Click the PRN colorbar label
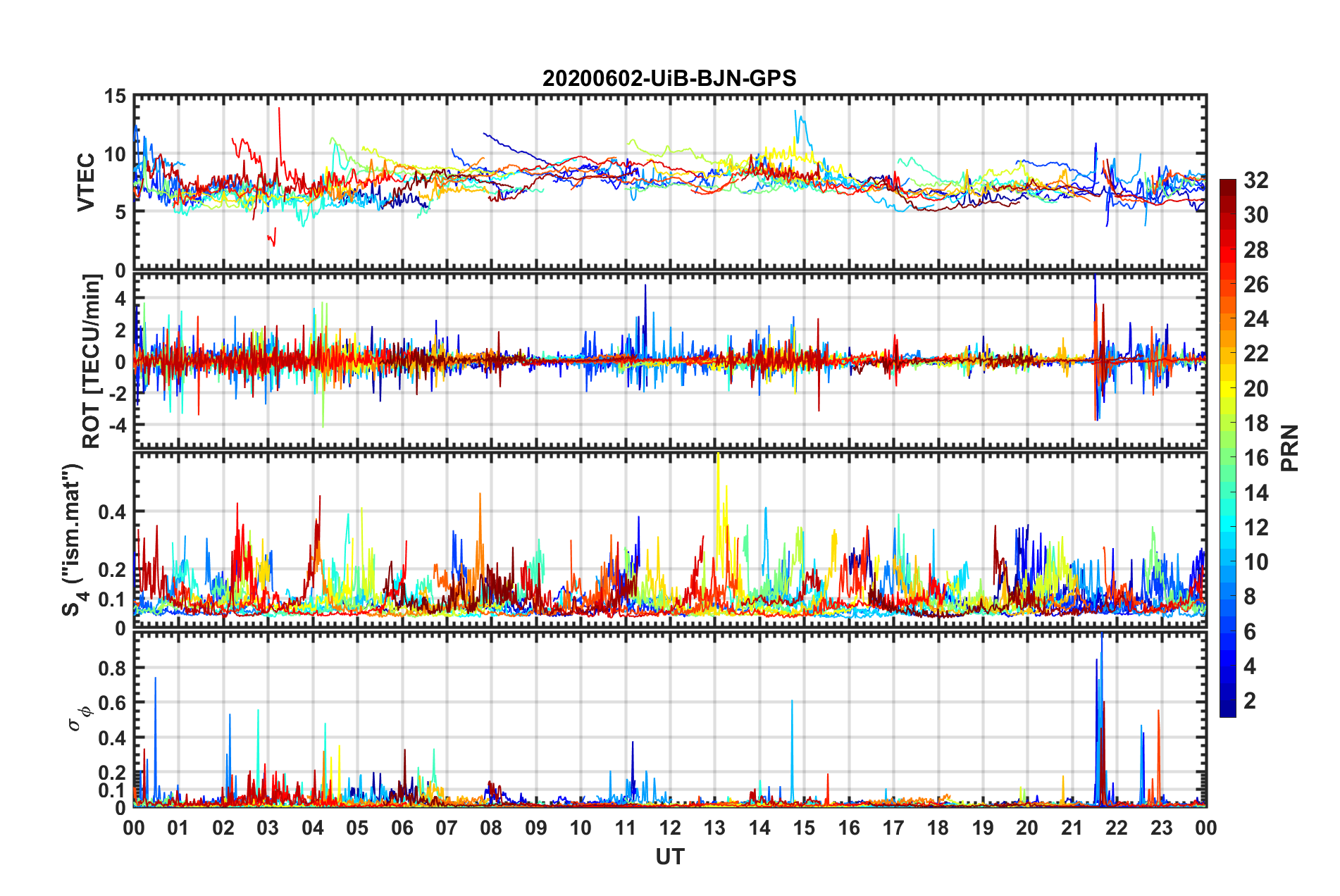Image resolution: width=1340 pixels, height=896 pixels. (x=1290, y=448)
